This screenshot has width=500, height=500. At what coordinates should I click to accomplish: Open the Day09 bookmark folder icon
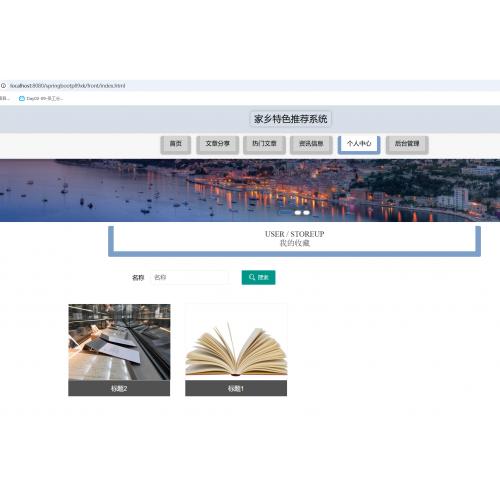[x=22, y=98]
